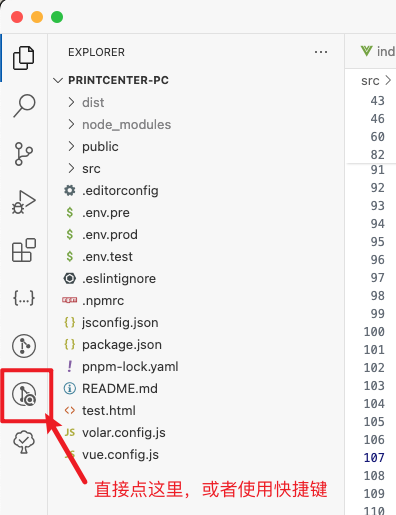The width and height of the screenshot is (396, 515).
Task: Open the .editorconfig file
Action: pyautogui.click(x=120, y=190)
